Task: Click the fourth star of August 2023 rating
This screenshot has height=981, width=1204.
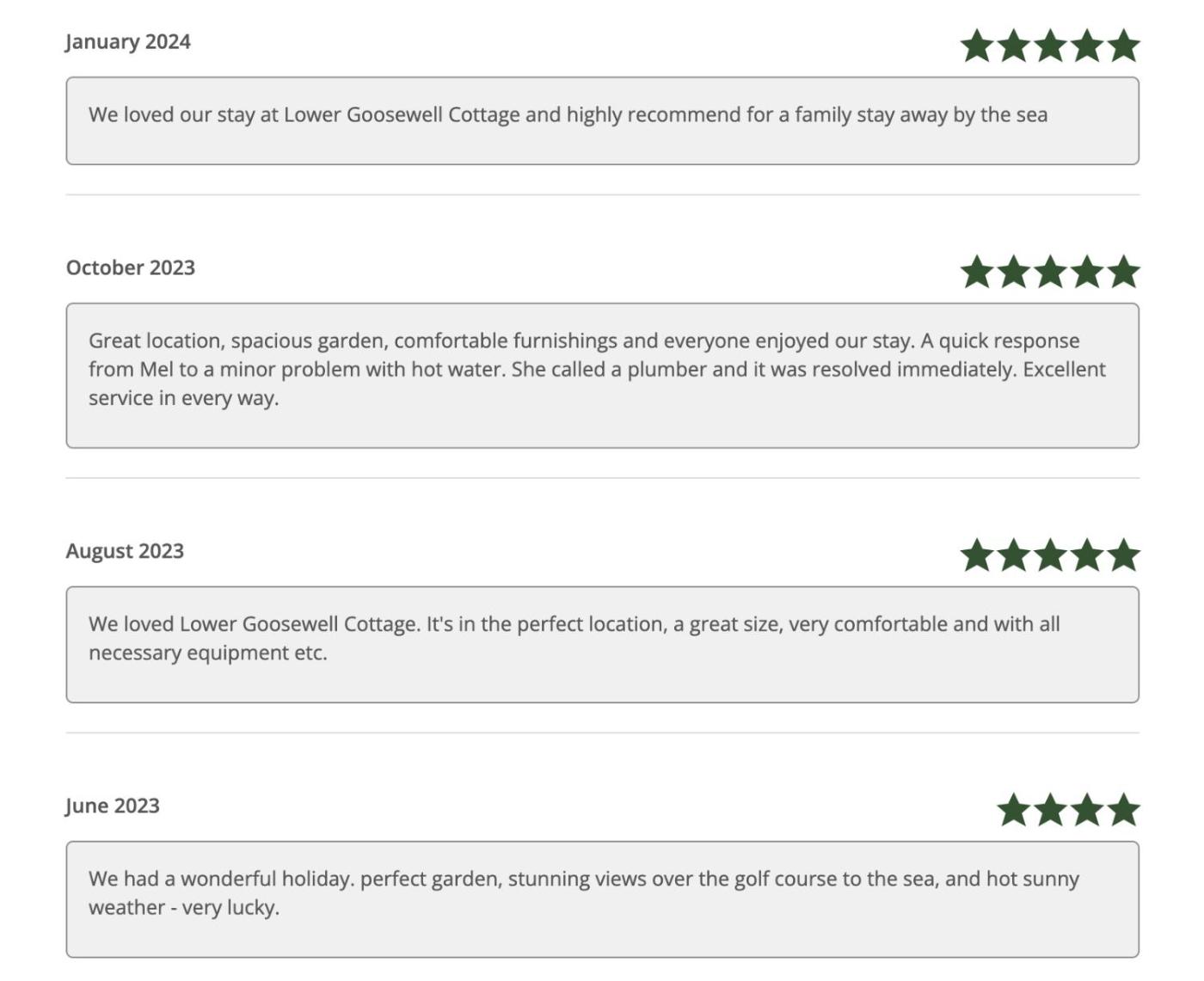Action: (1087, 555)
